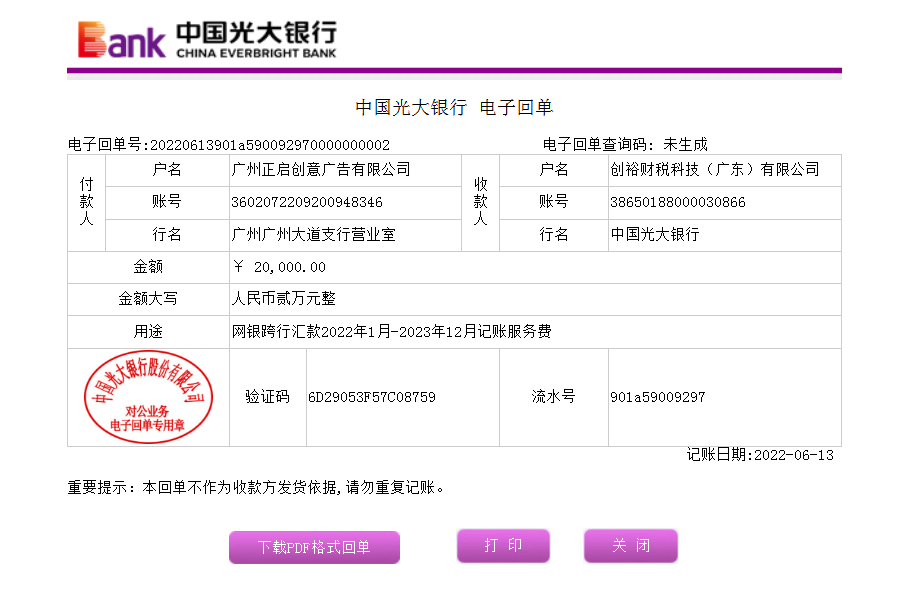Click the 金额大写 label cell
The image size is (912, 601).
pos(148,299)
